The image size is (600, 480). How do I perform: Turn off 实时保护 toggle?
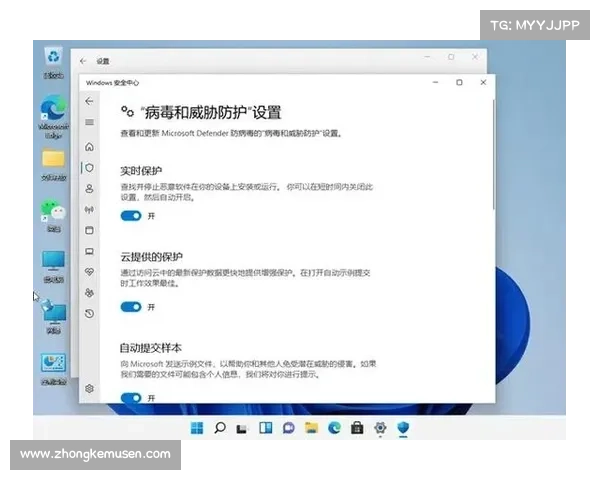click(131, 216)
